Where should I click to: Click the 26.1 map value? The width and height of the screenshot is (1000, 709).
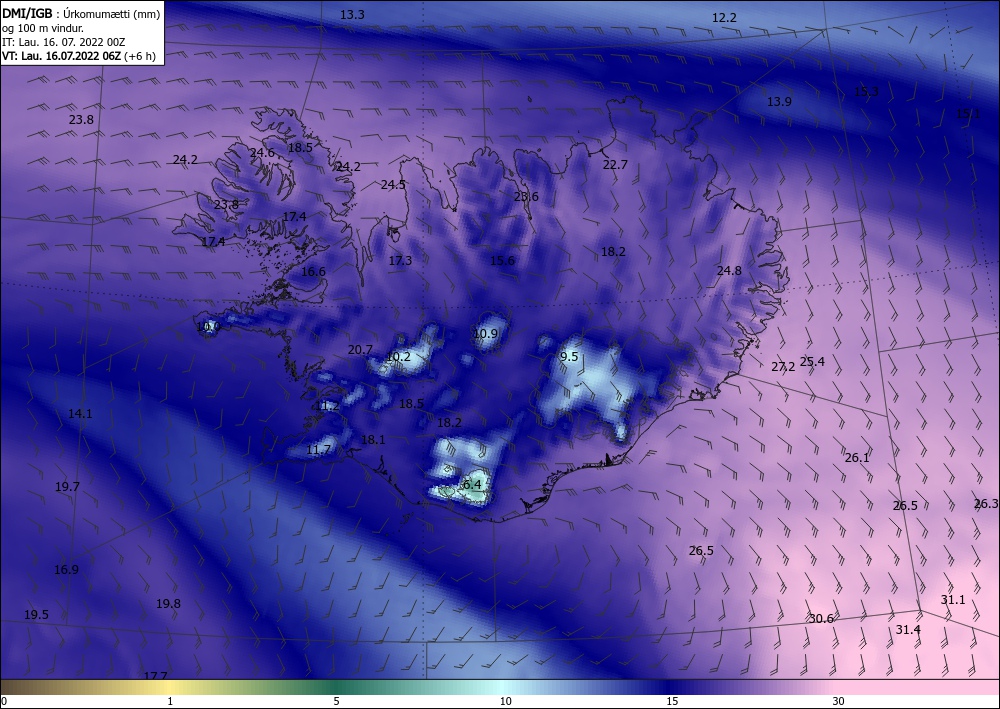(857, 458)
